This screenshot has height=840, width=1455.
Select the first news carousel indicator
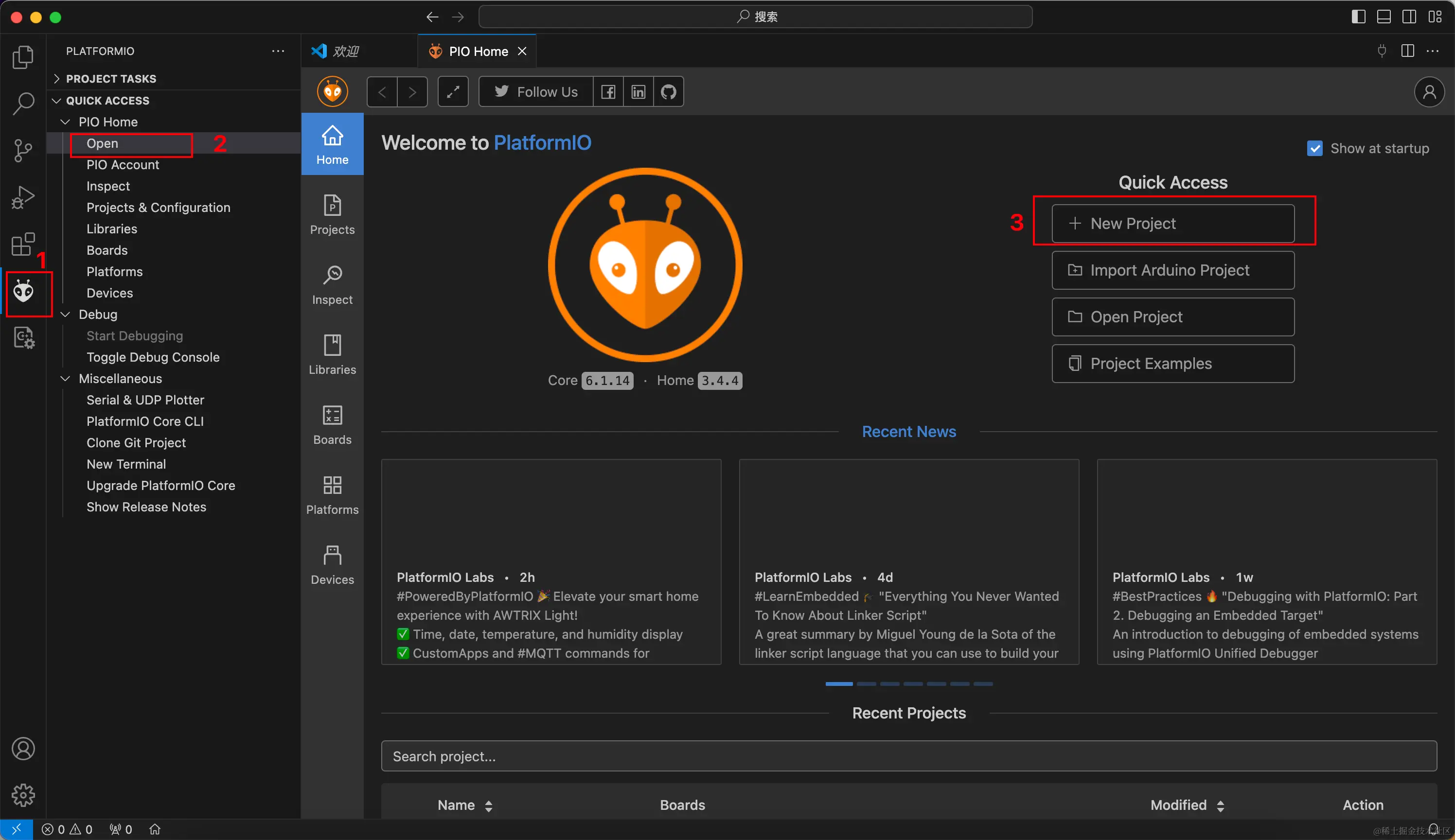click(x=838, y=683)
